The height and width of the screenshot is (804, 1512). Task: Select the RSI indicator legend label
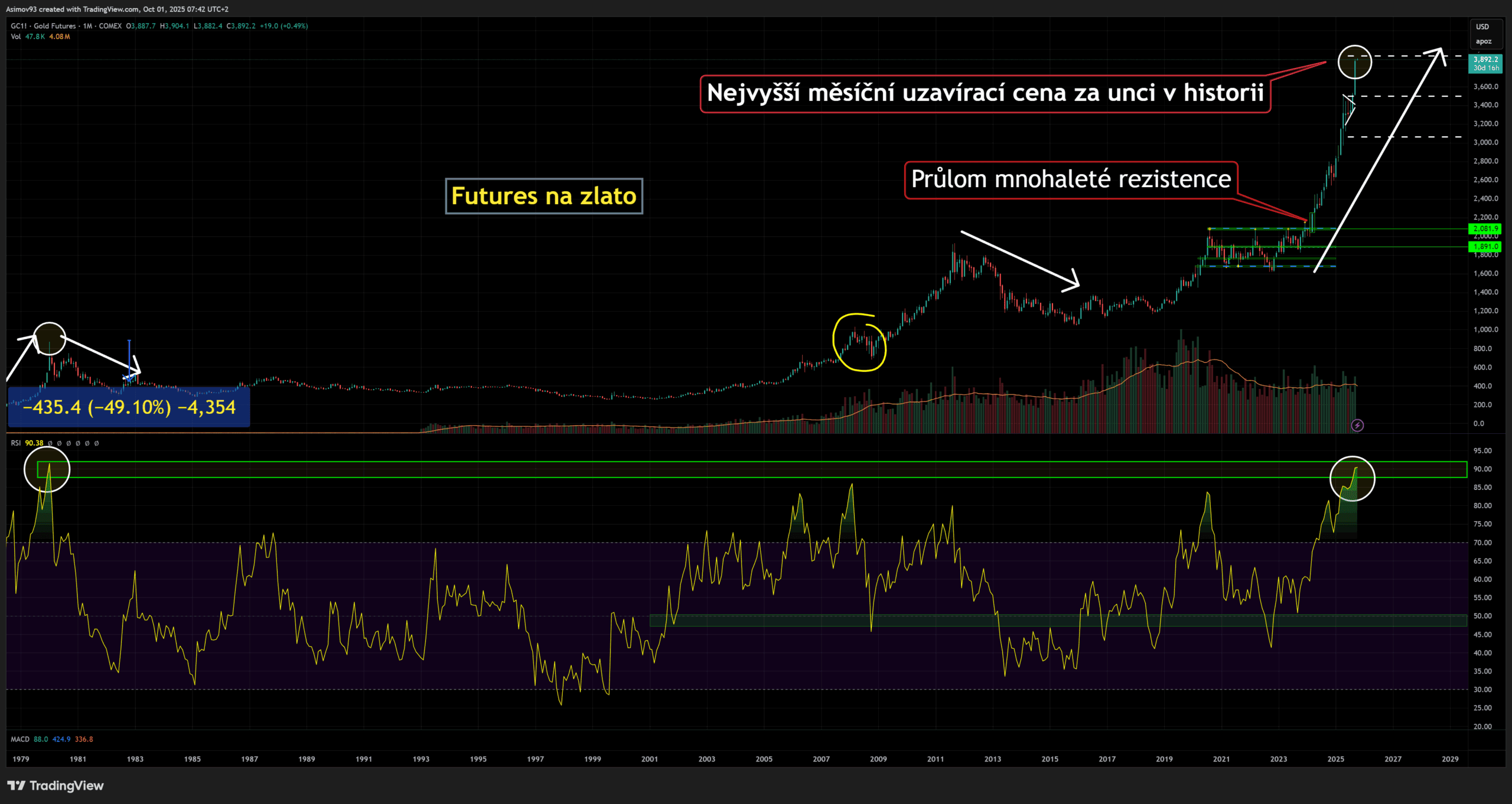[x=15, y=443]
